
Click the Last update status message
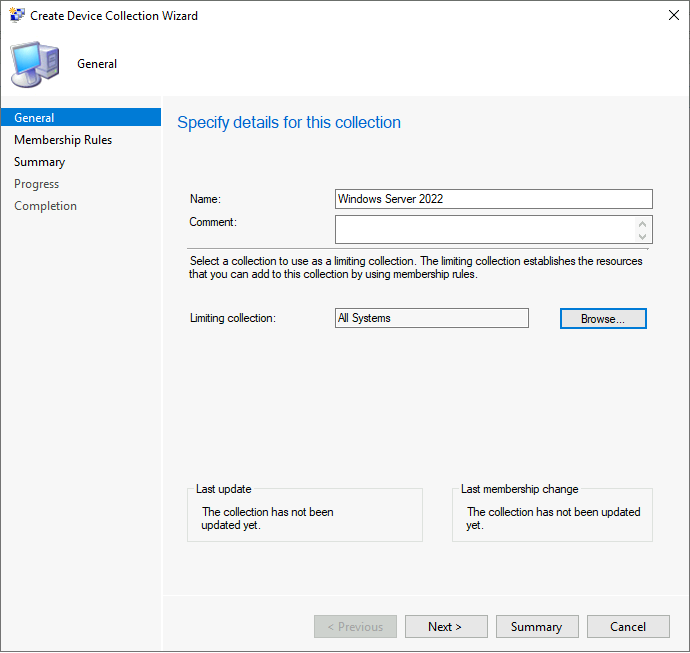[x=267, y=518]
